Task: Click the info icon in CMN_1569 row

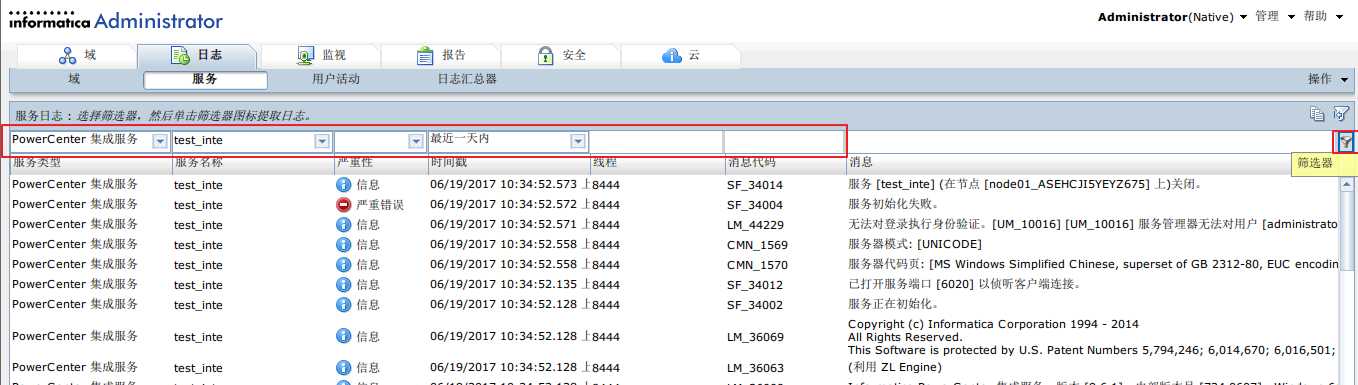Action: point(344,245)
